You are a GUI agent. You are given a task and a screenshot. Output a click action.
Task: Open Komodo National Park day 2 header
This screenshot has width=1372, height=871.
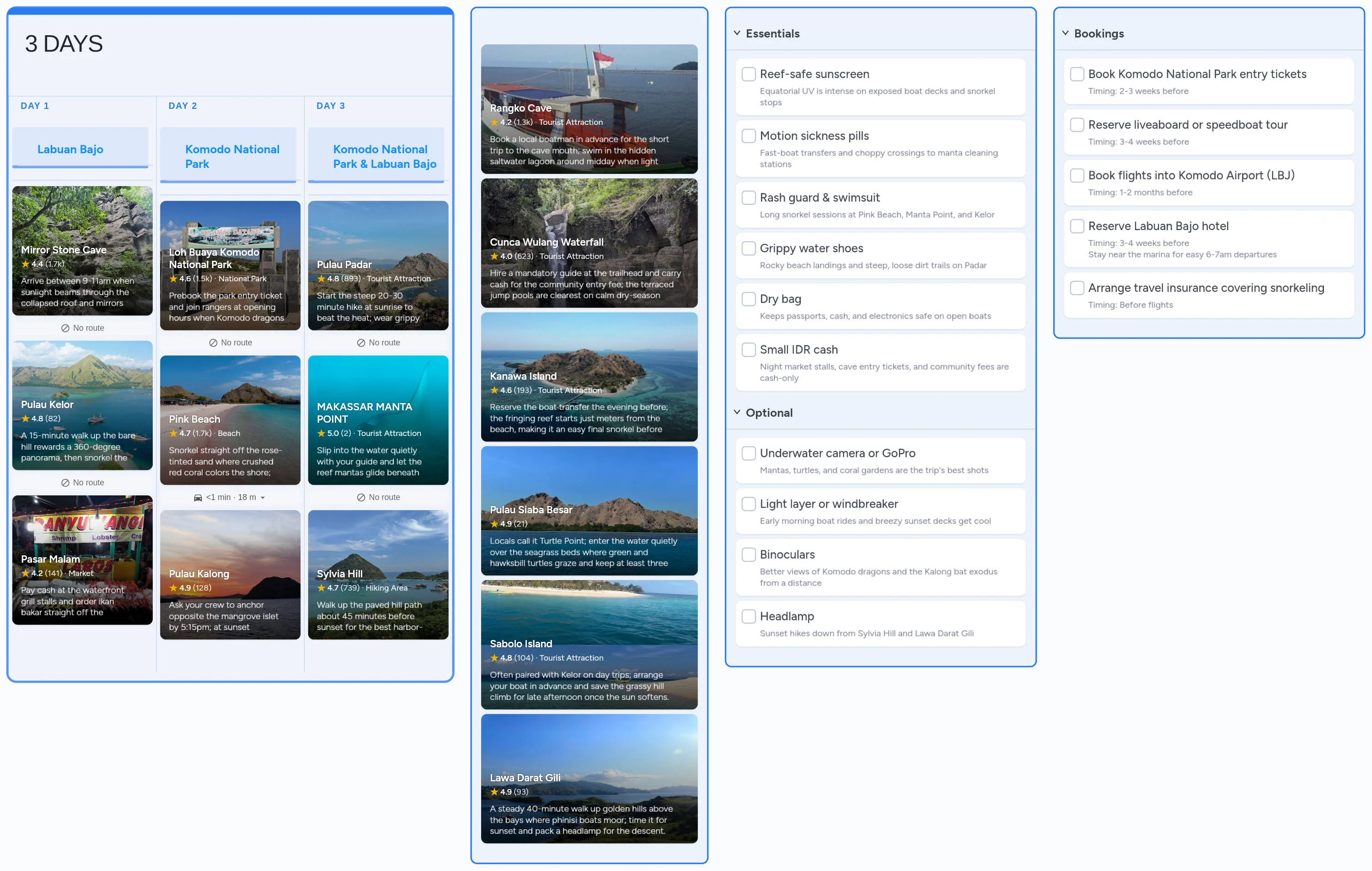[228, 156]
